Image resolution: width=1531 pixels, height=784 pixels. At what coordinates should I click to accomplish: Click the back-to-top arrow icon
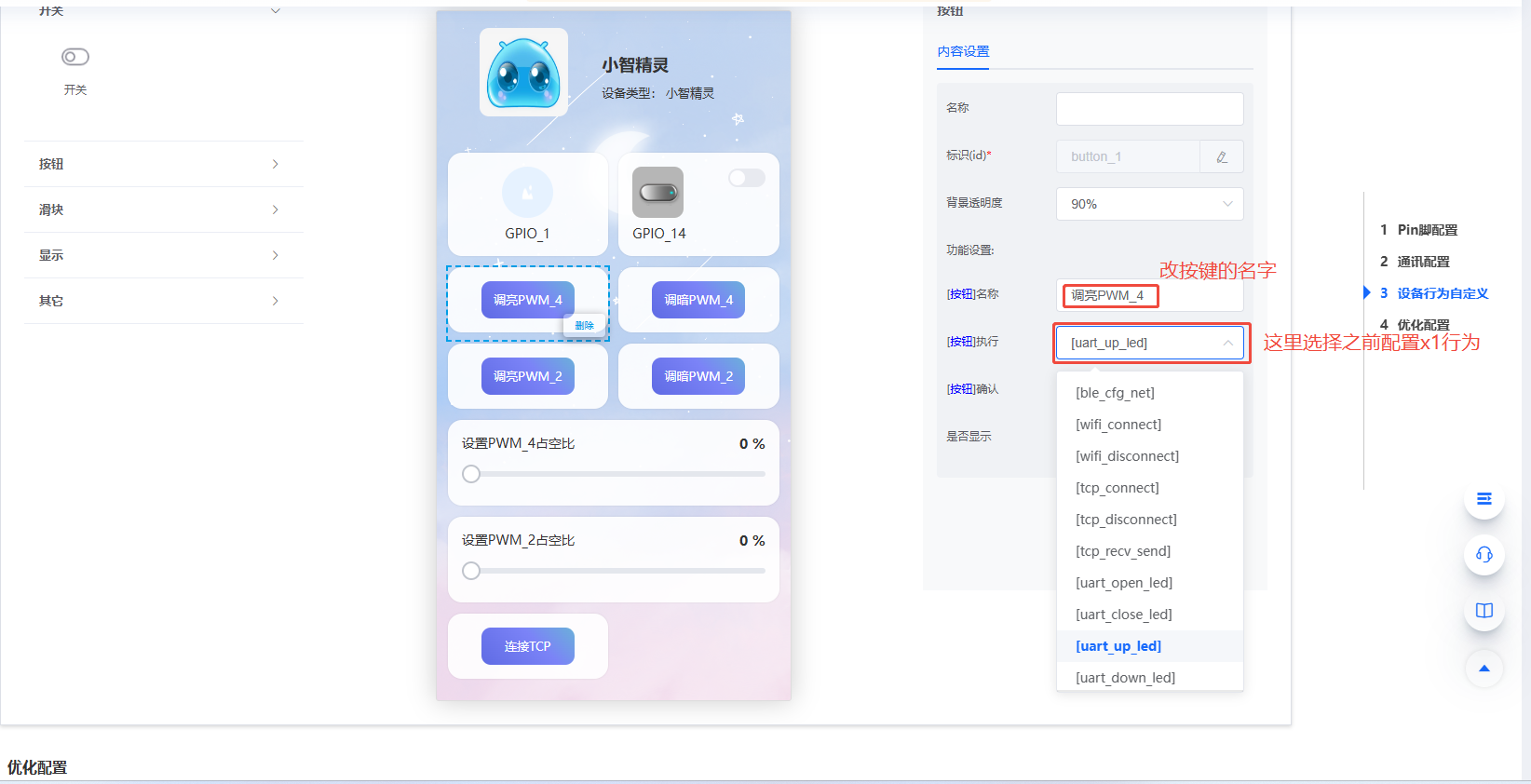pyautogui.click(x=1484, y=668)
